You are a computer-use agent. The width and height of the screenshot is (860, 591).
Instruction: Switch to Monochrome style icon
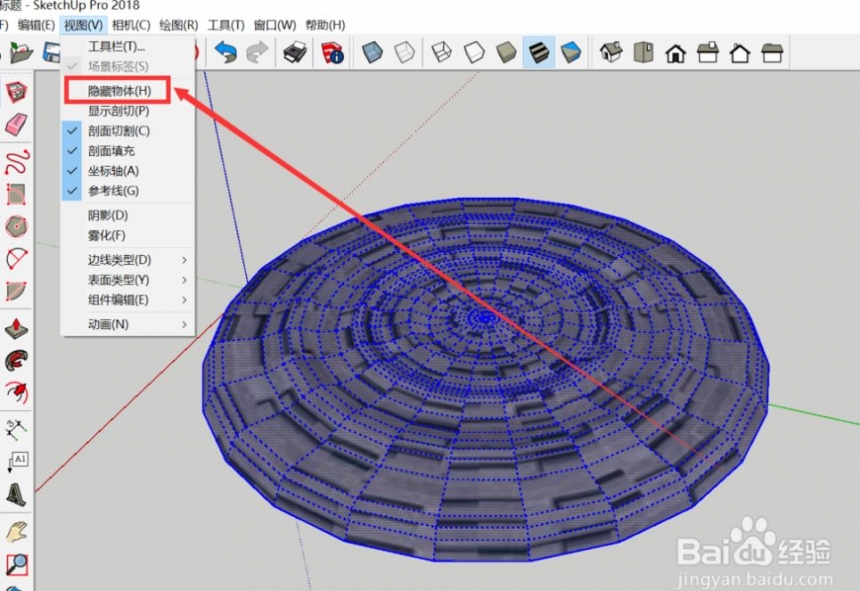[x=570, y=53]
